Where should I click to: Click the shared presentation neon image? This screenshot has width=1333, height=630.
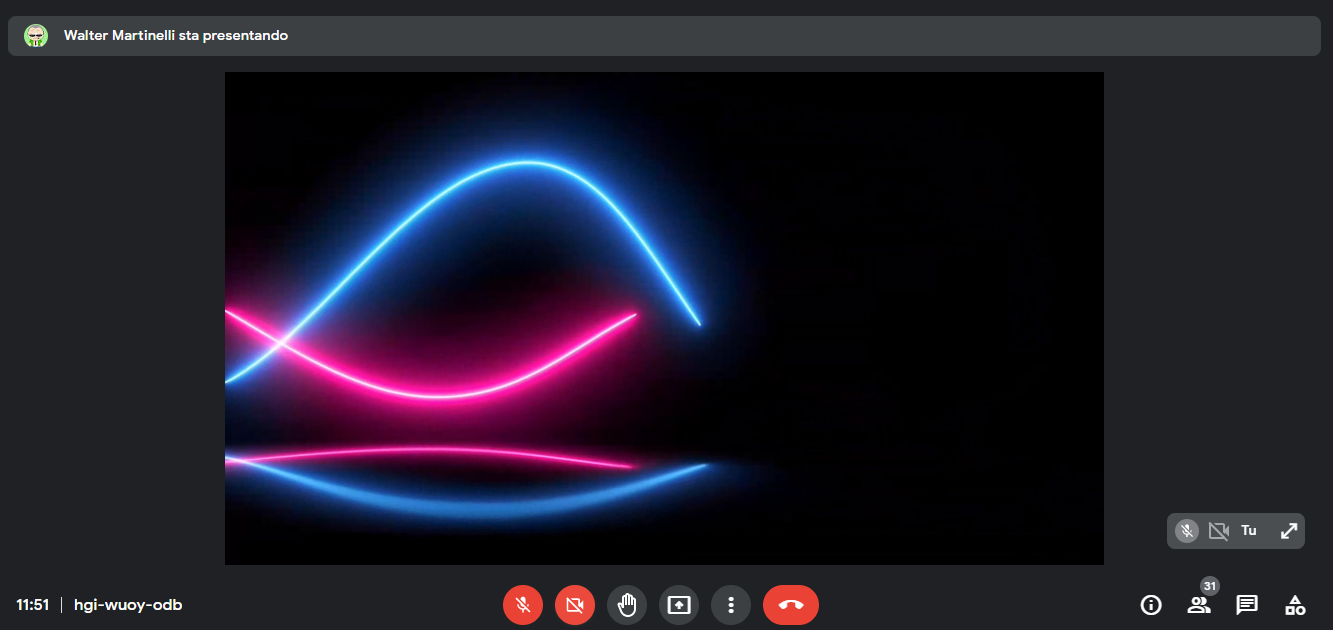click(664, 318)
